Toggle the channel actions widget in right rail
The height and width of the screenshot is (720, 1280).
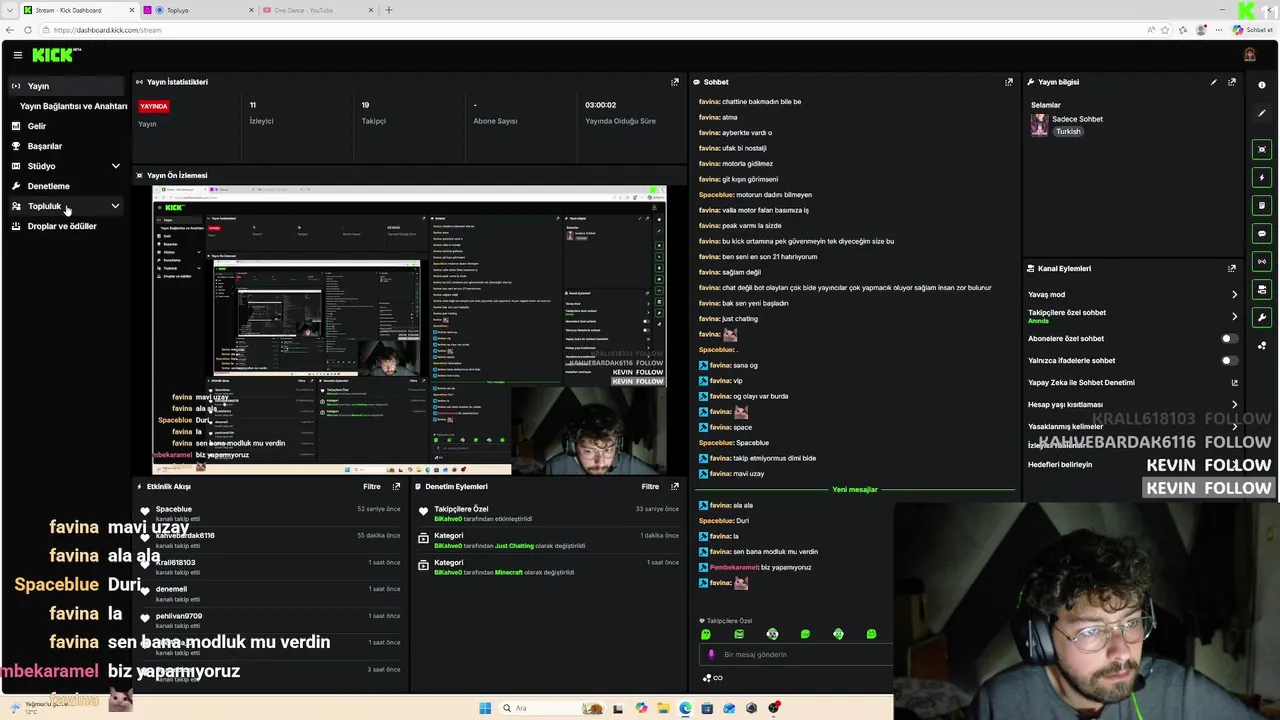1262,289
